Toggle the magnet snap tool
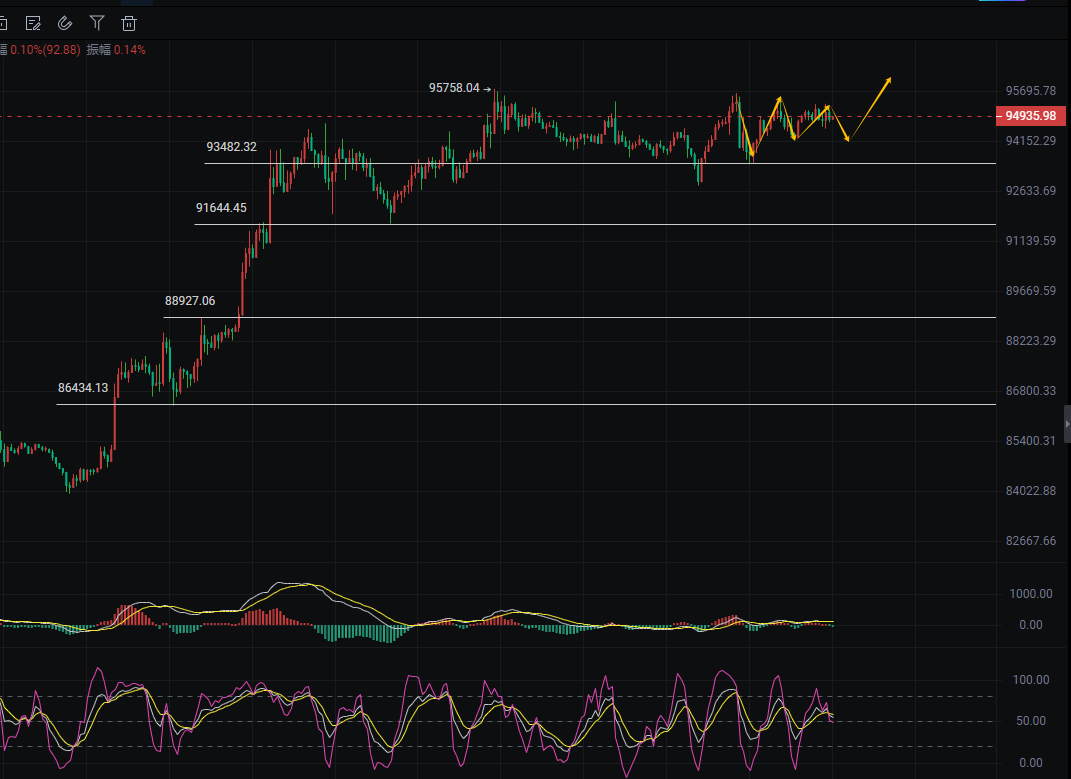 [65, 22]
